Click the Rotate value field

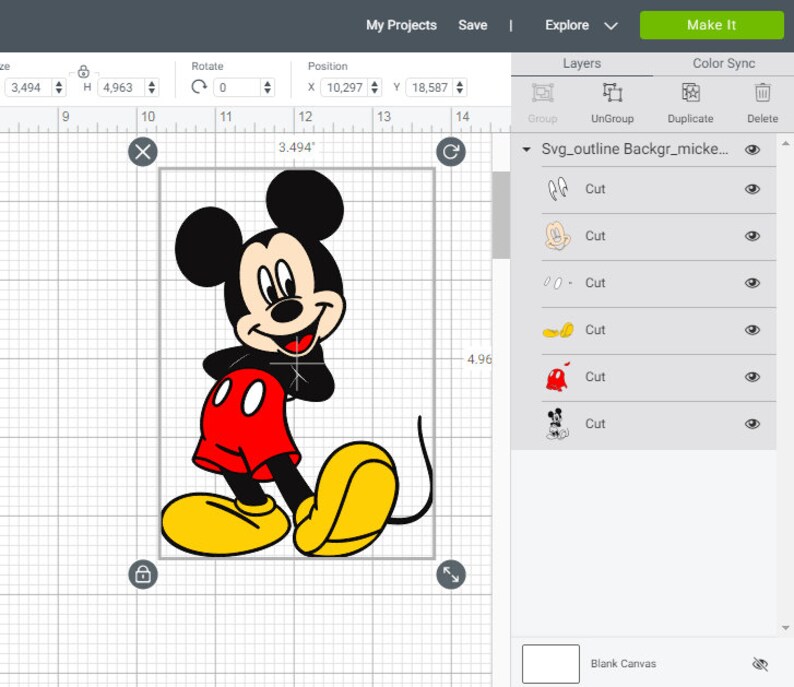click(x=236, y=88)
